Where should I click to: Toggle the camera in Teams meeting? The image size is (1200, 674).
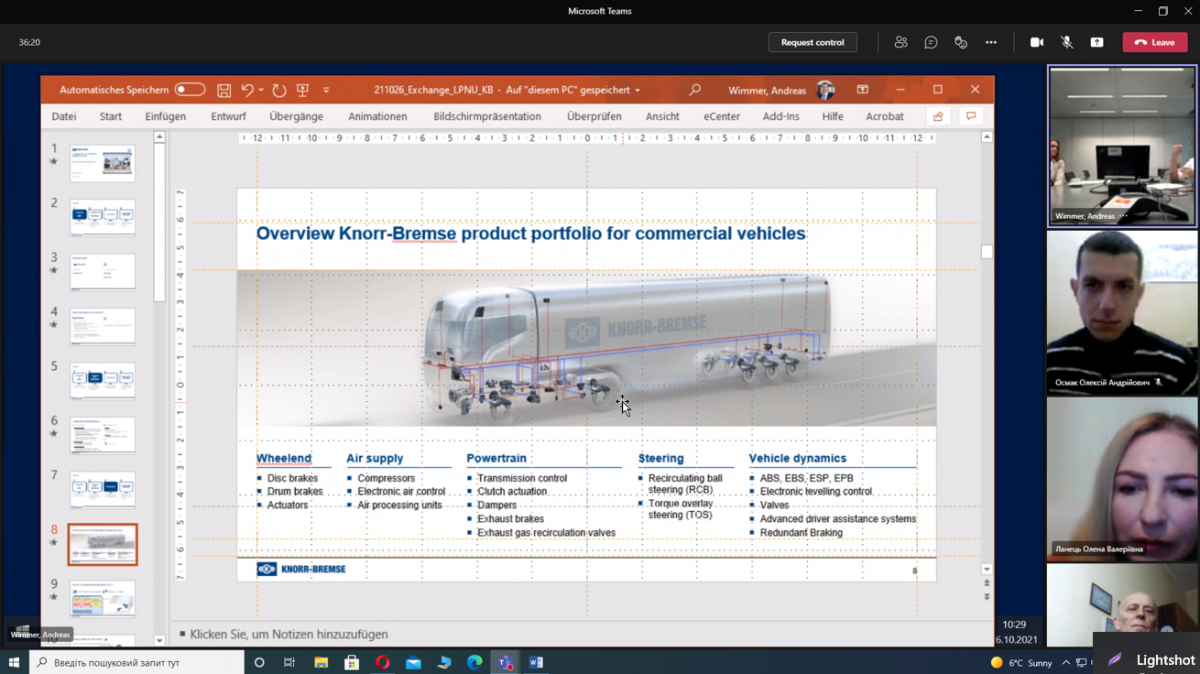pos(1037,42)
